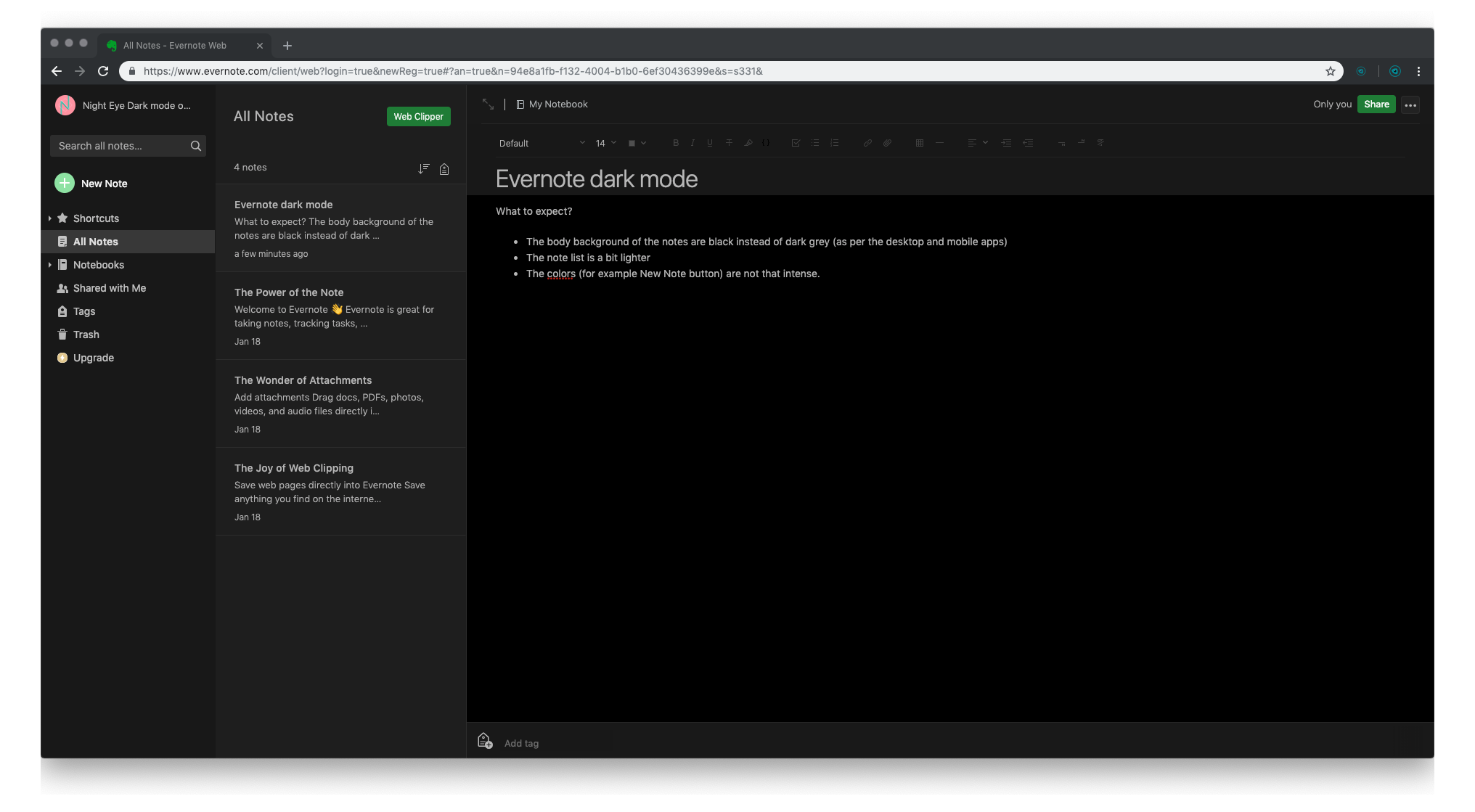Select the All Notes - Evernote Web tab
Image resolution: width=1475 pixels, height=812 pixels.
click(185, 45)
